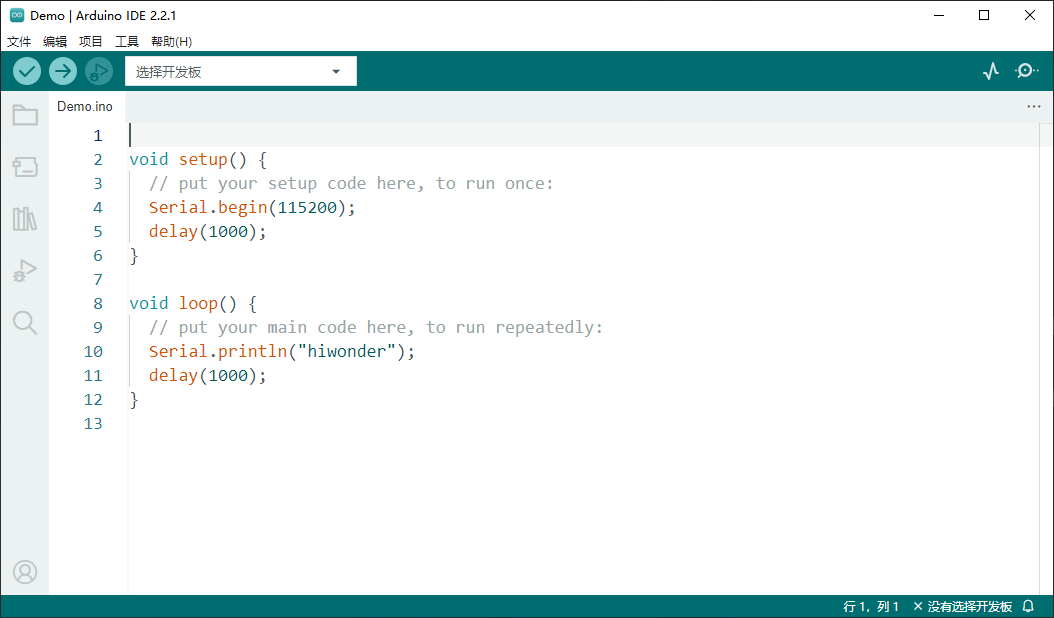Open the 文件 menu
1054x618 pixels.
pyautogui.click(x=19, y=42)
